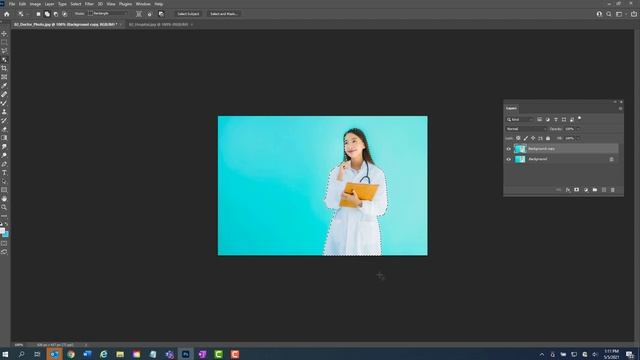
Task: Select the Clone Stamp tool
Action: point(4,112)
